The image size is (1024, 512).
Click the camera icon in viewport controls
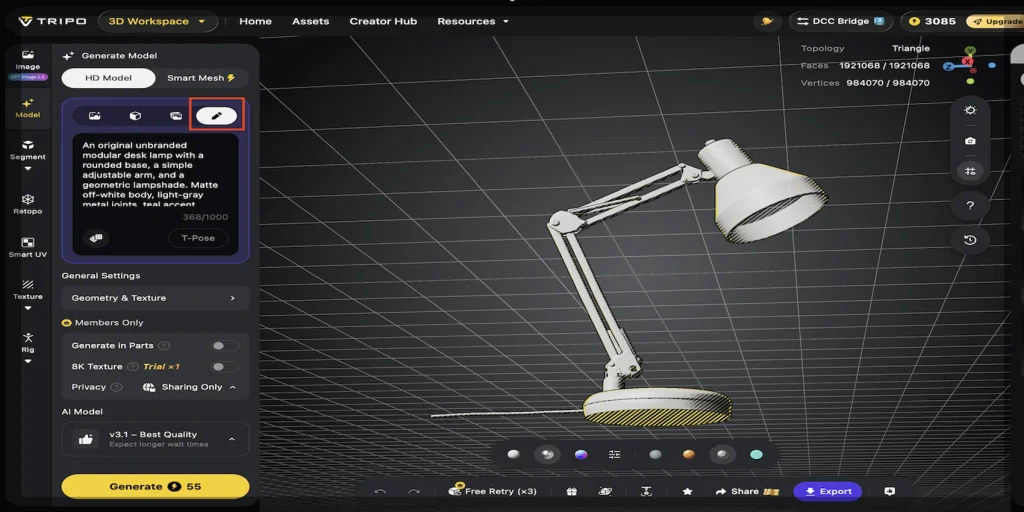(970, 140)
